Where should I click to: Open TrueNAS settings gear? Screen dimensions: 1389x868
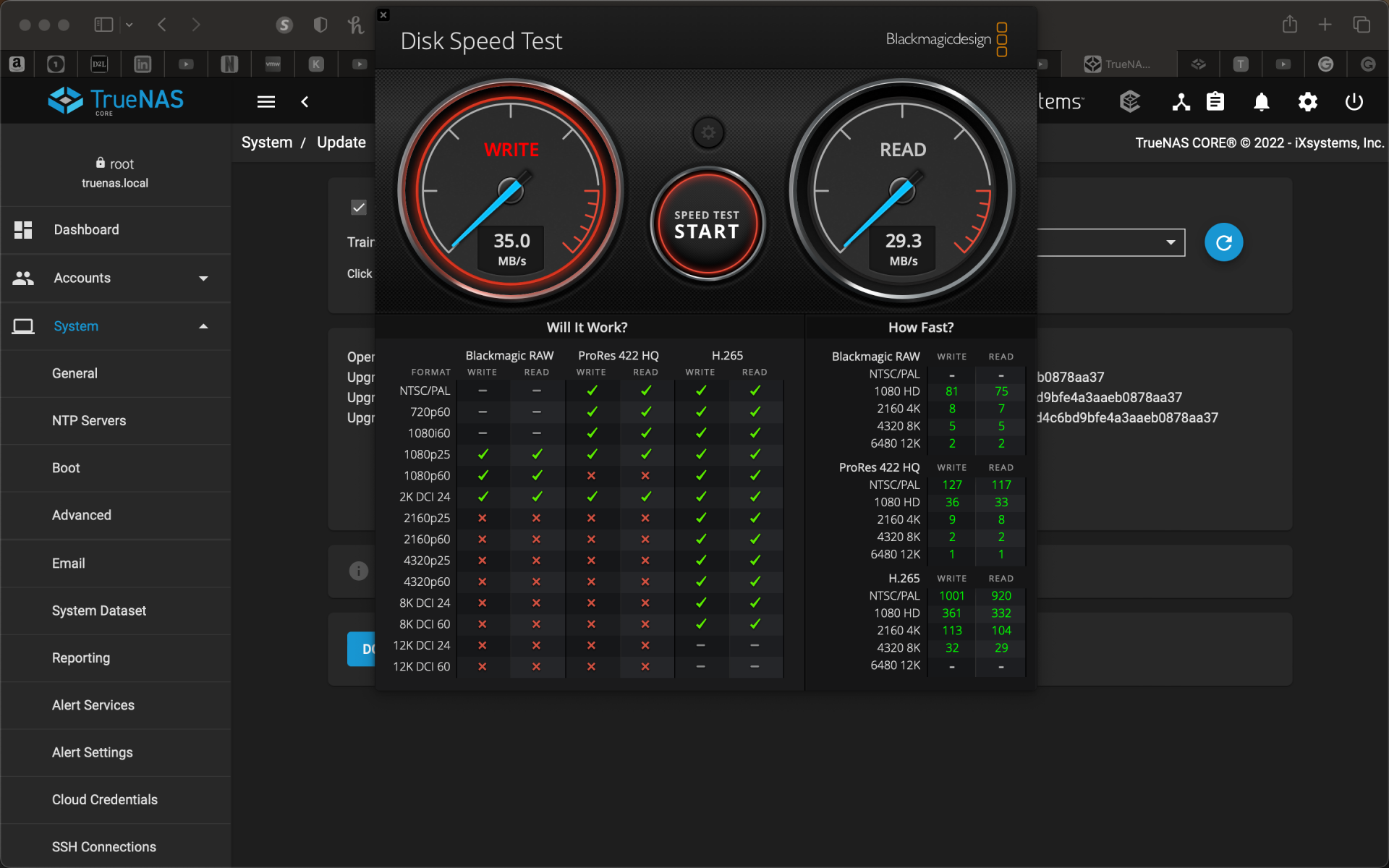pyautogui.click(x=1307, y=102)
